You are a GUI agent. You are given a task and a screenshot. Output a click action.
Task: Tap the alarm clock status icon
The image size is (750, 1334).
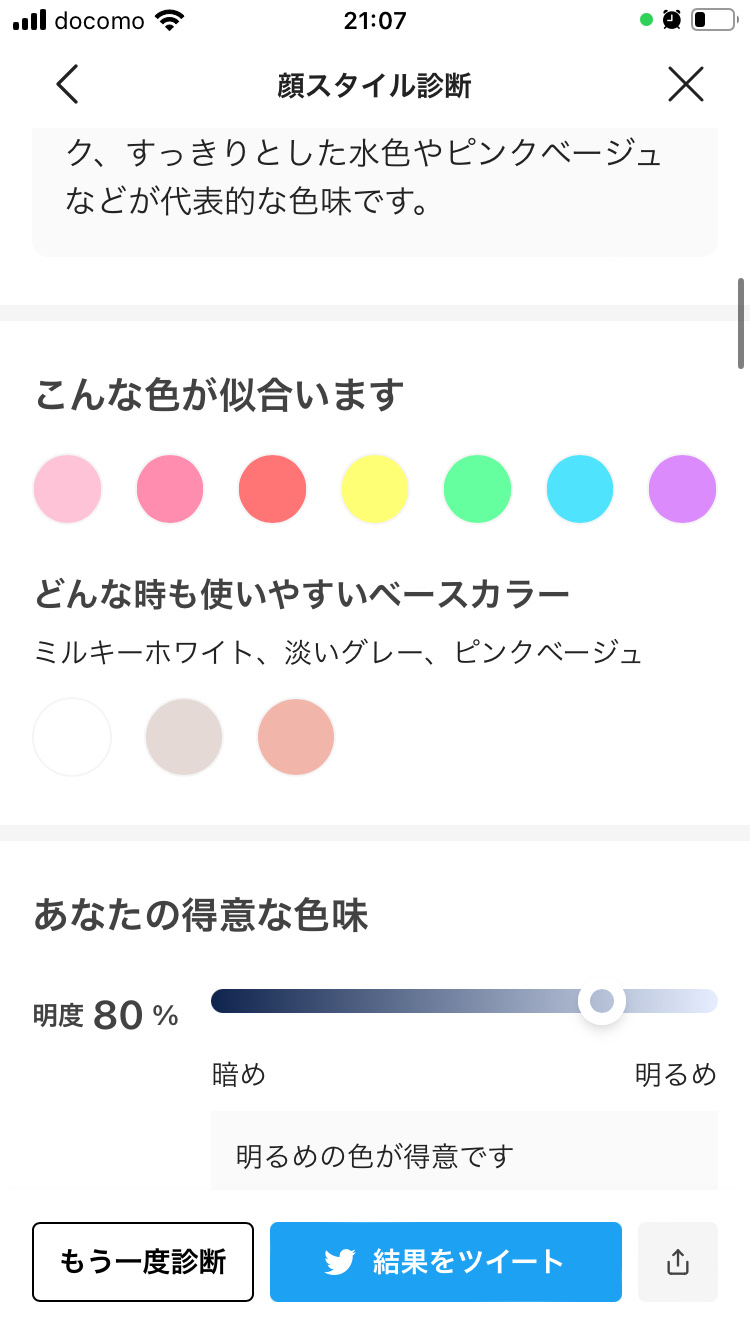pyautogui.click(x=672, y=20)
